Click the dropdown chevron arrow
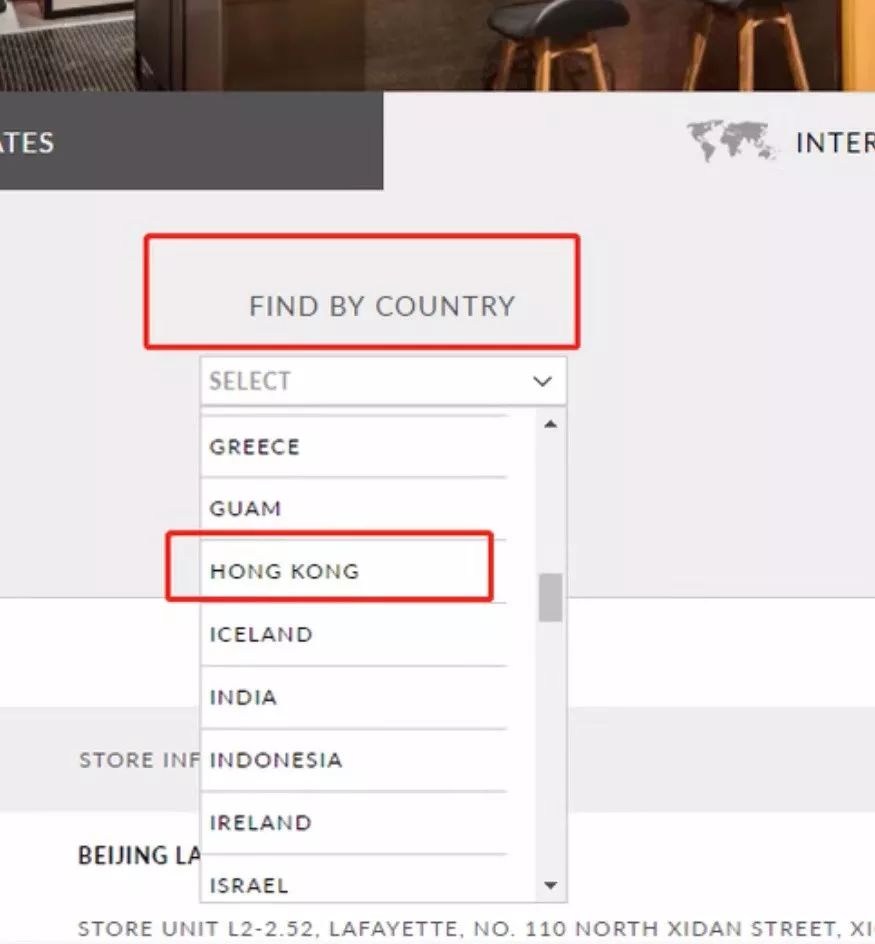The width and height of the screenshot is (875, 944). tap(543, 381)
